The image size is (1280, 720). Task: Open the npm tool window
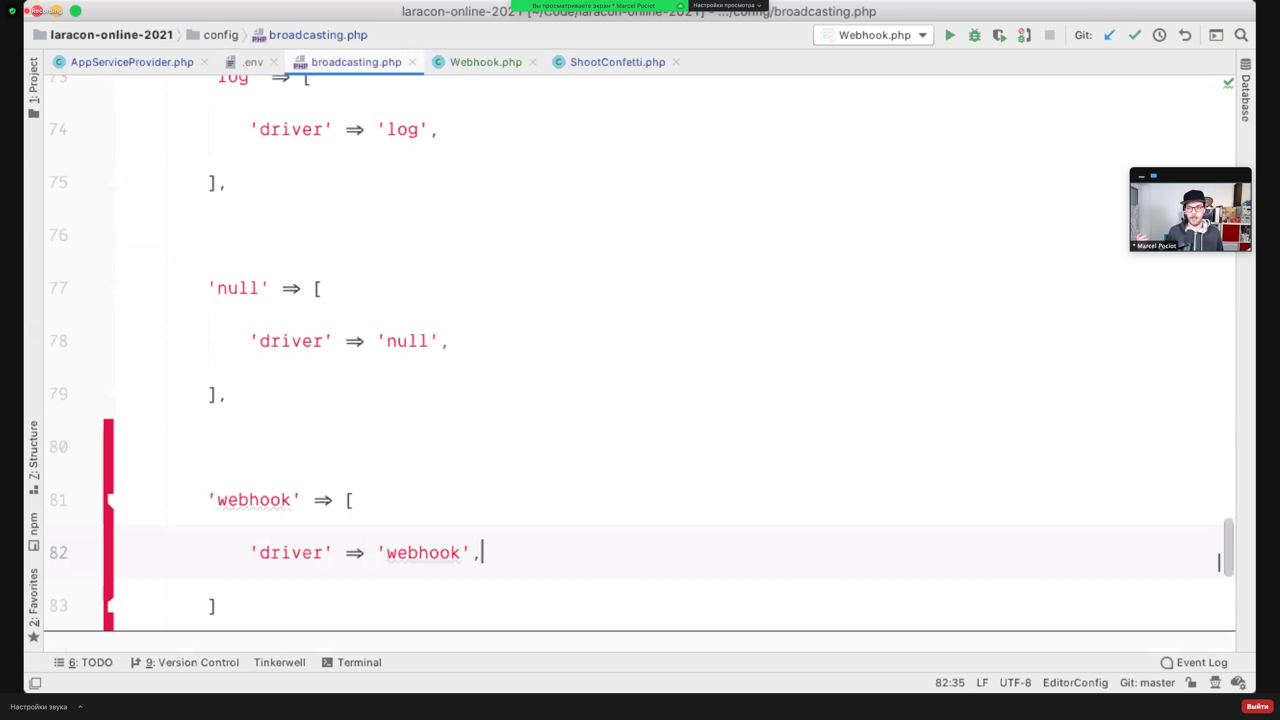[34, 531]
